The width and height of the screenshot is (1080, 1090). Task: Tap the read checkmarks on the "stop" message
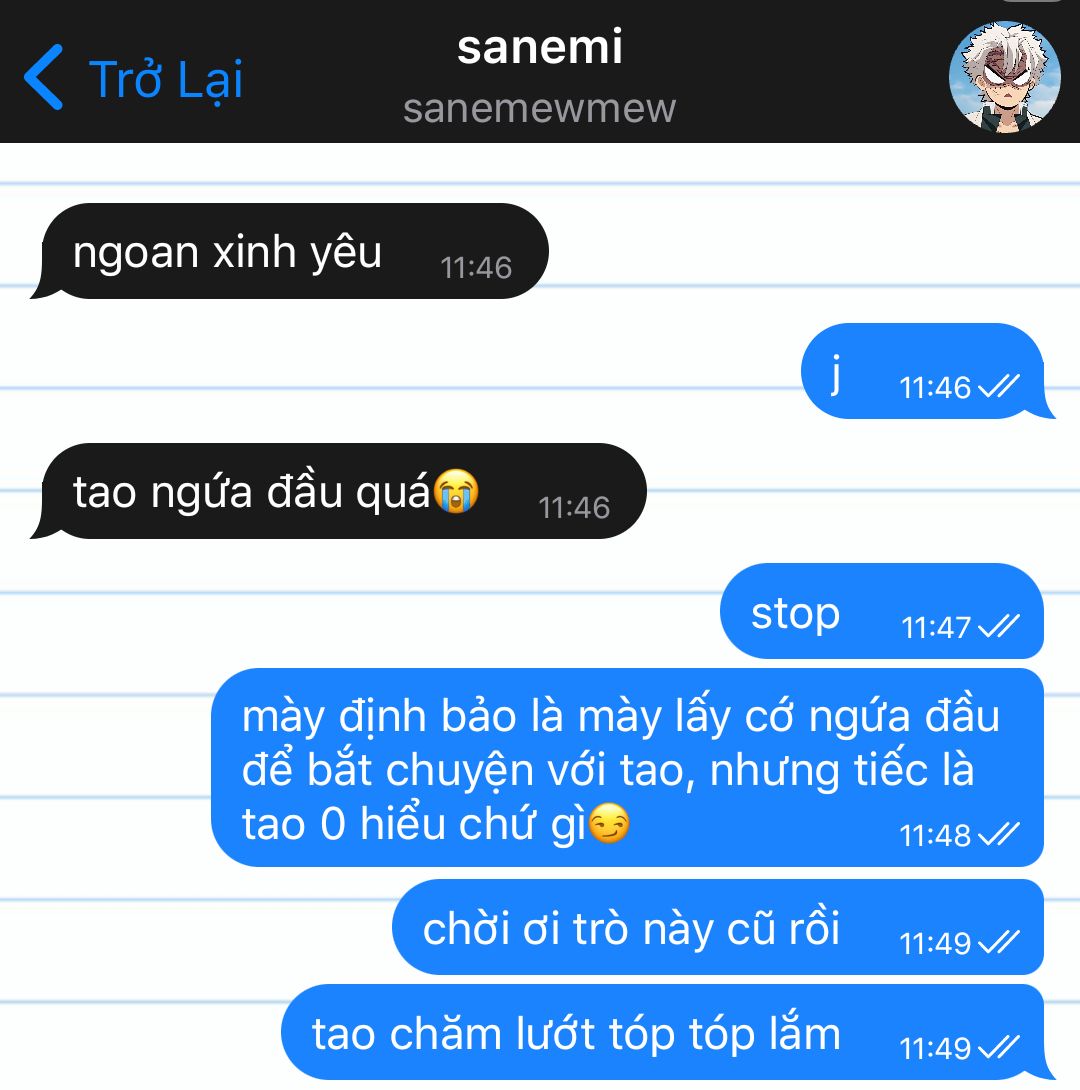coord(999,626)
